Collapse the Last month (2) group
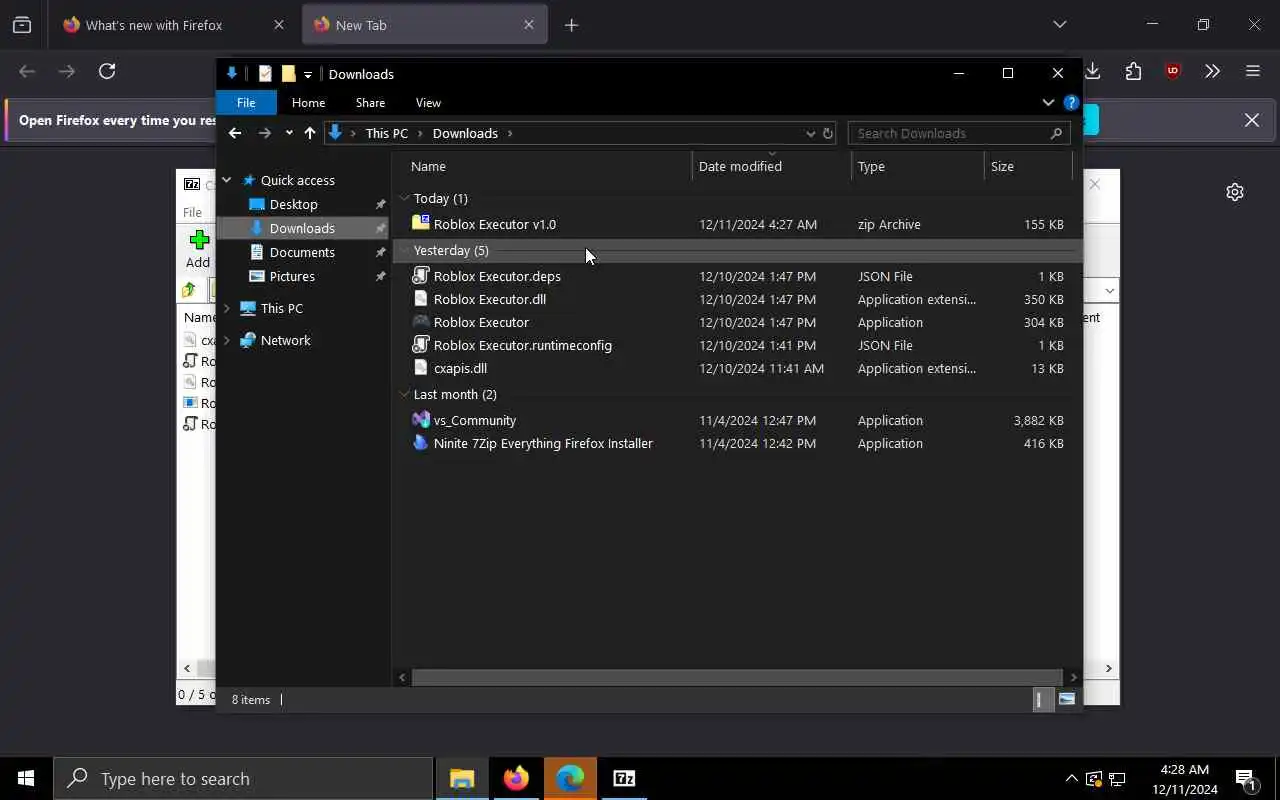The width and height of the screenshot is (1280, 800). click(404, 394)
